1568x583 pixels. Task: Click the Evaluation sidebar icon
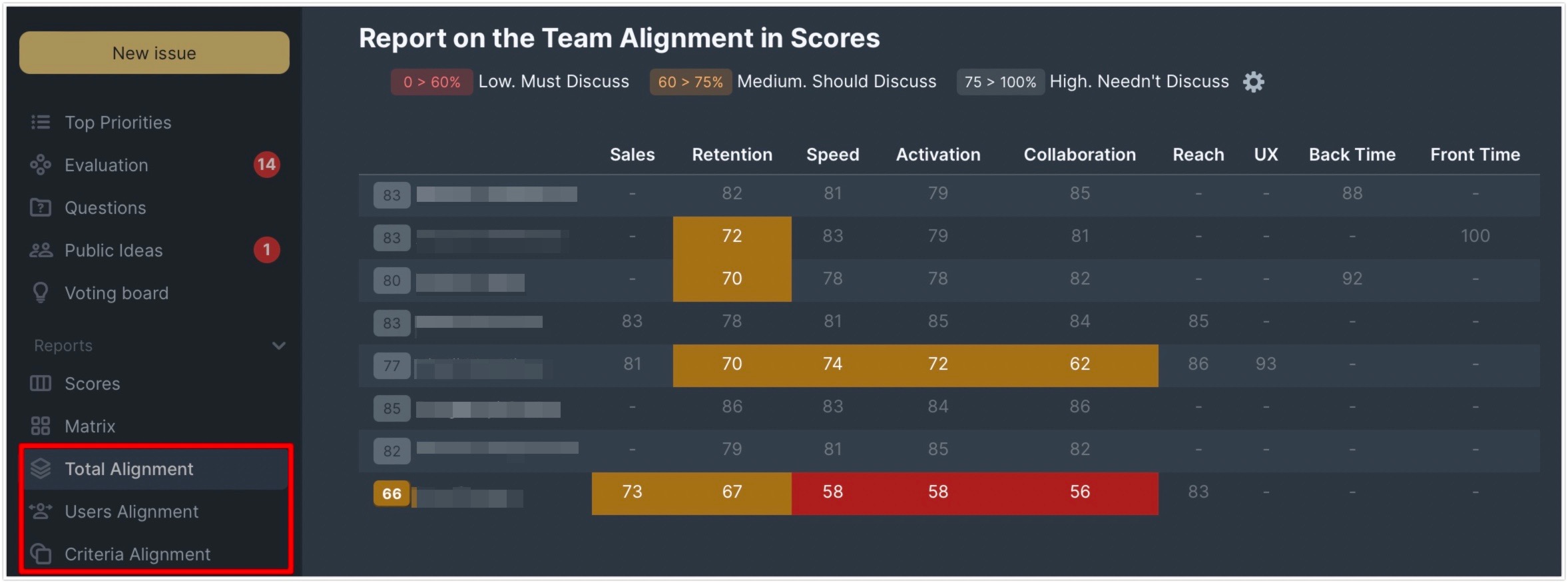click(41, 165)
